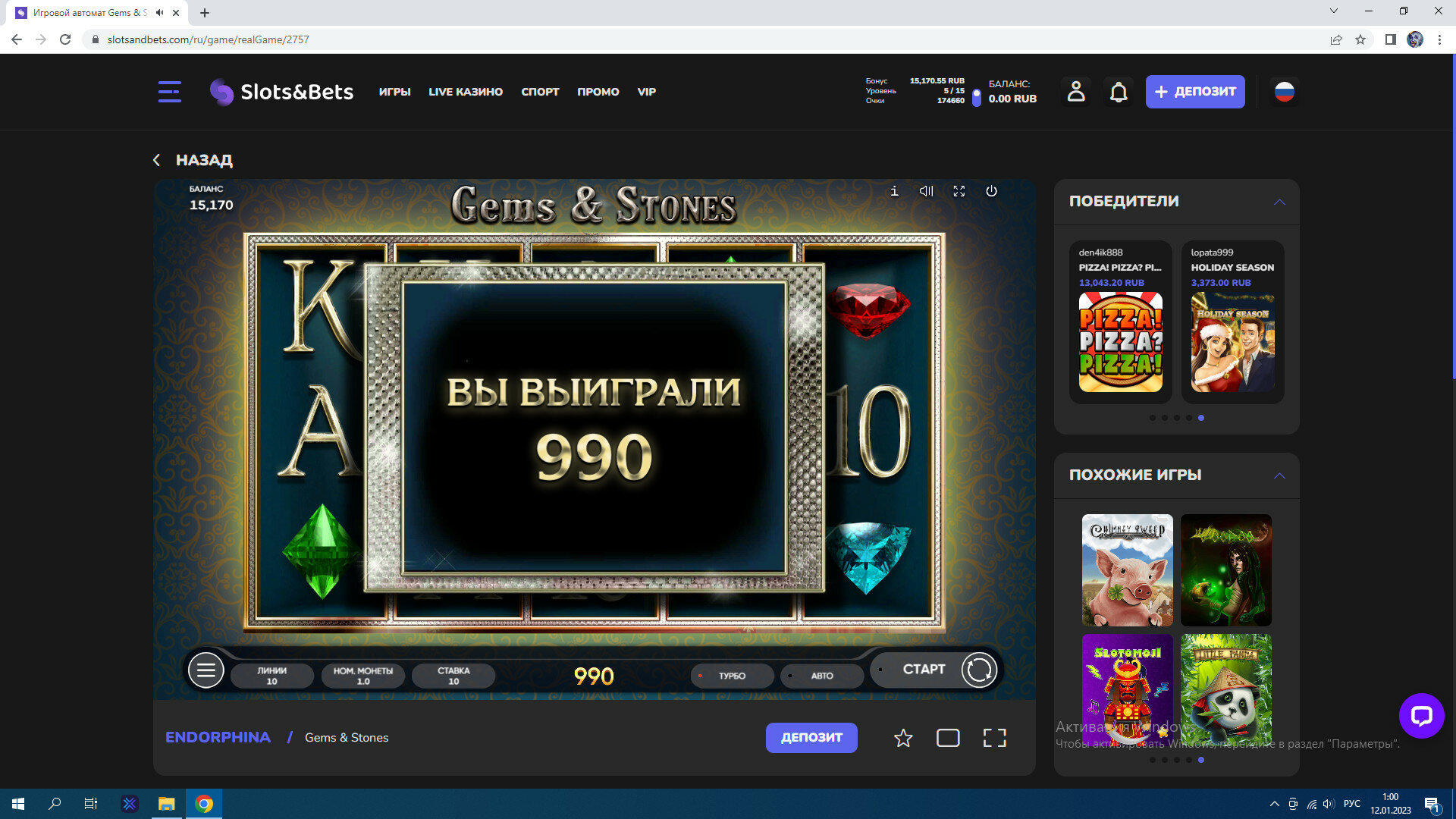Open the user profile icon
Screen dimensions: 1456x819
1076,92
